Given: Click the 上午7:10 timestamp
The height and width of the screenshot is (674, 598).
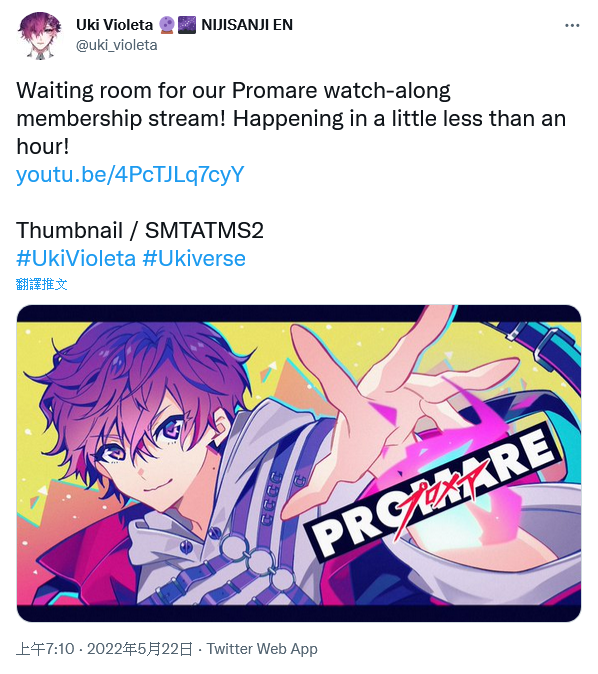Looking at the screenshot, I should pos(45,649).
